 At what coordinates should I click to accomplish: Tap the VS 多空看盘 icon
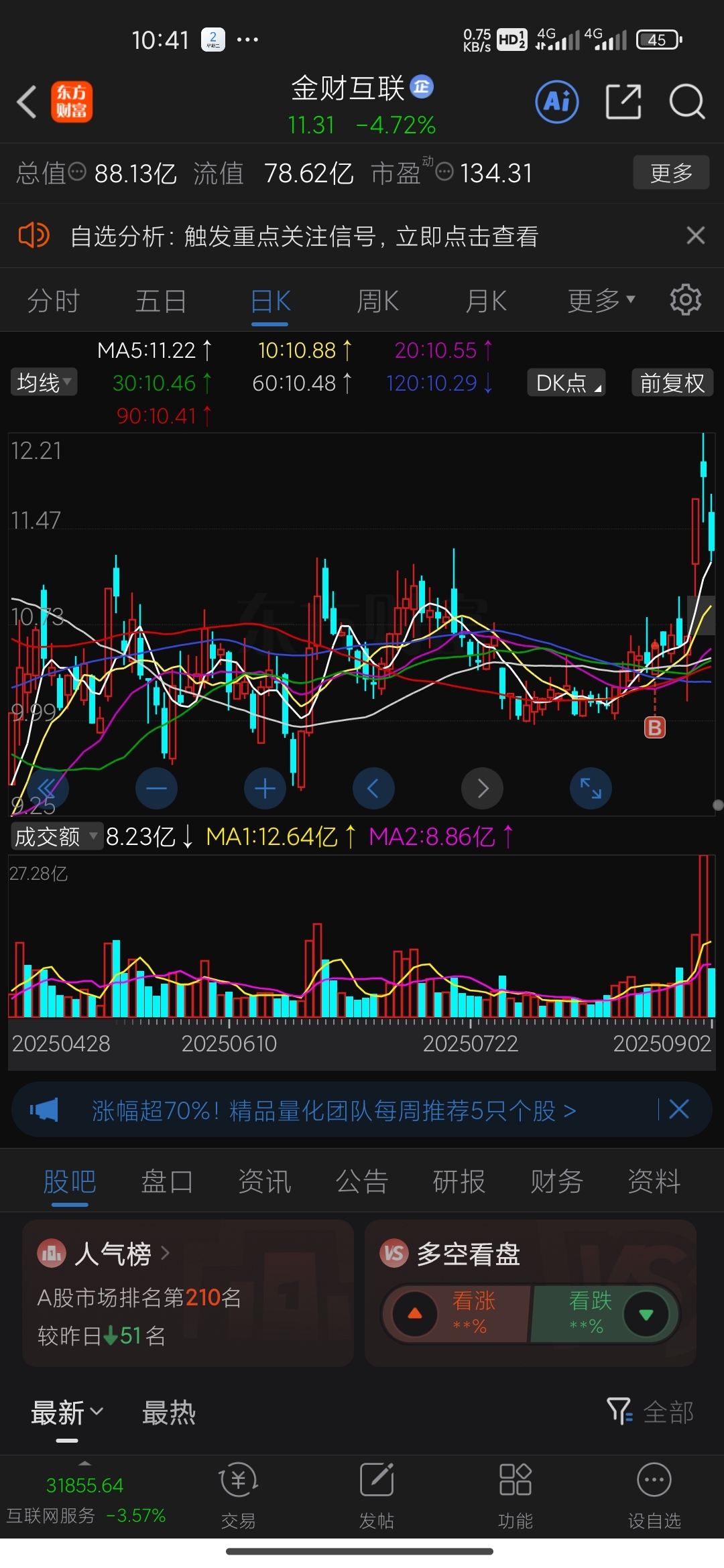pos(394,1253)
